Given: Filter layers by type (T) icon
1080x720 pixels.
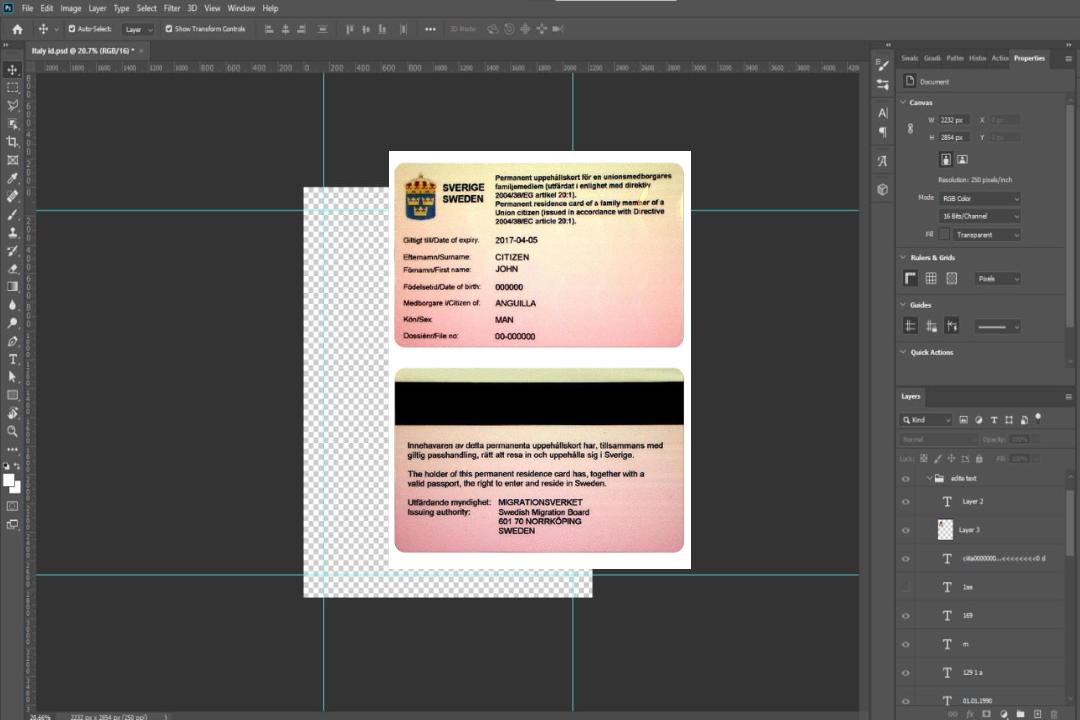Looking at the screenshot, I should click(994, 420).
